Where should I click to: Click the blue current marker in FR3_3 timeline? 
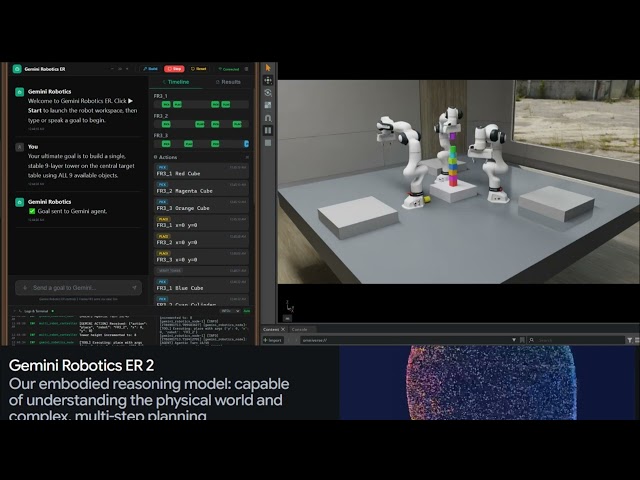(x=246, y=144)
